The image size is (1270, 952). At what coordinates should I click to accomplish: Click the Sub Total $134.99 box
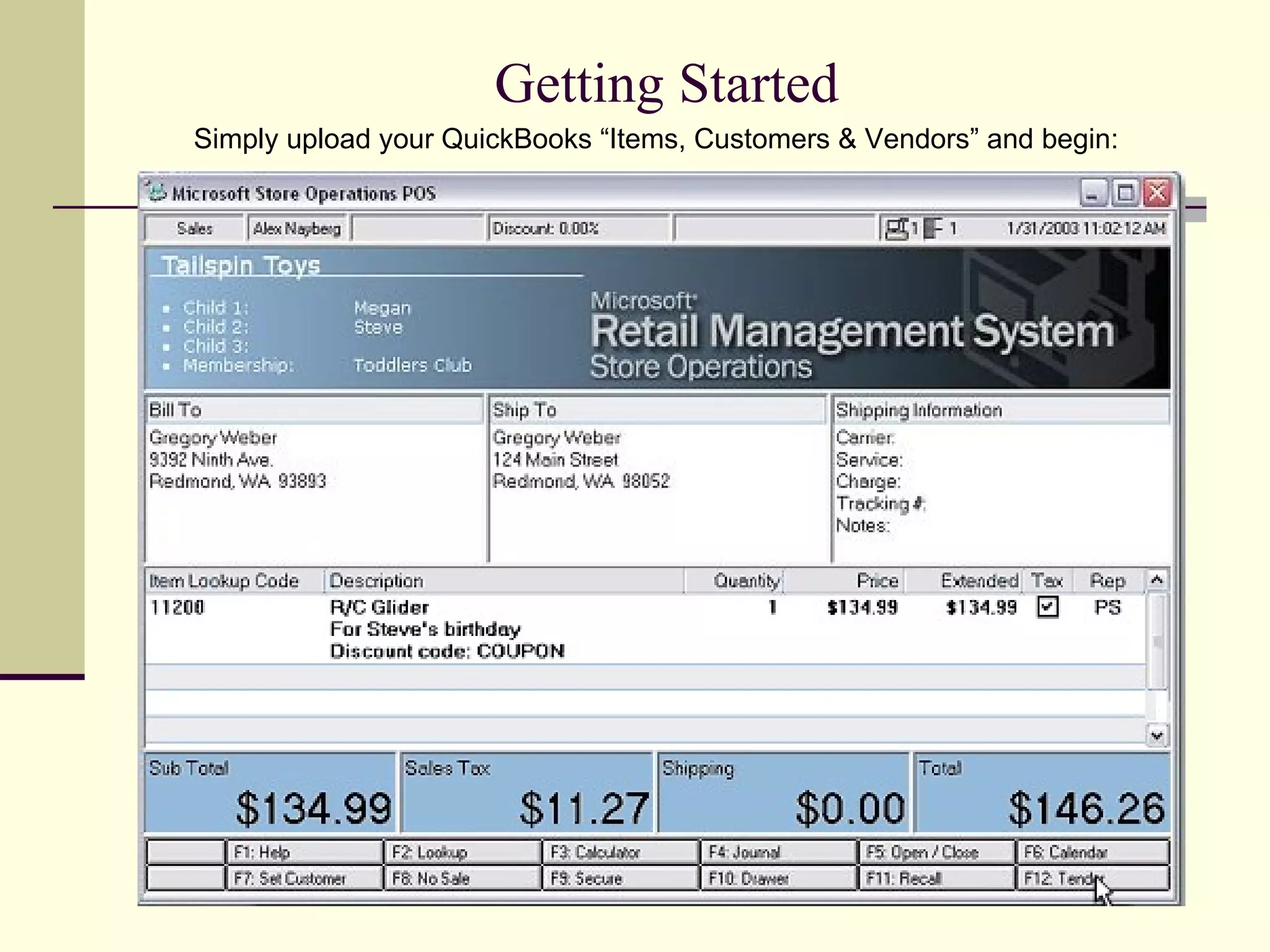(x=270, y=793)
